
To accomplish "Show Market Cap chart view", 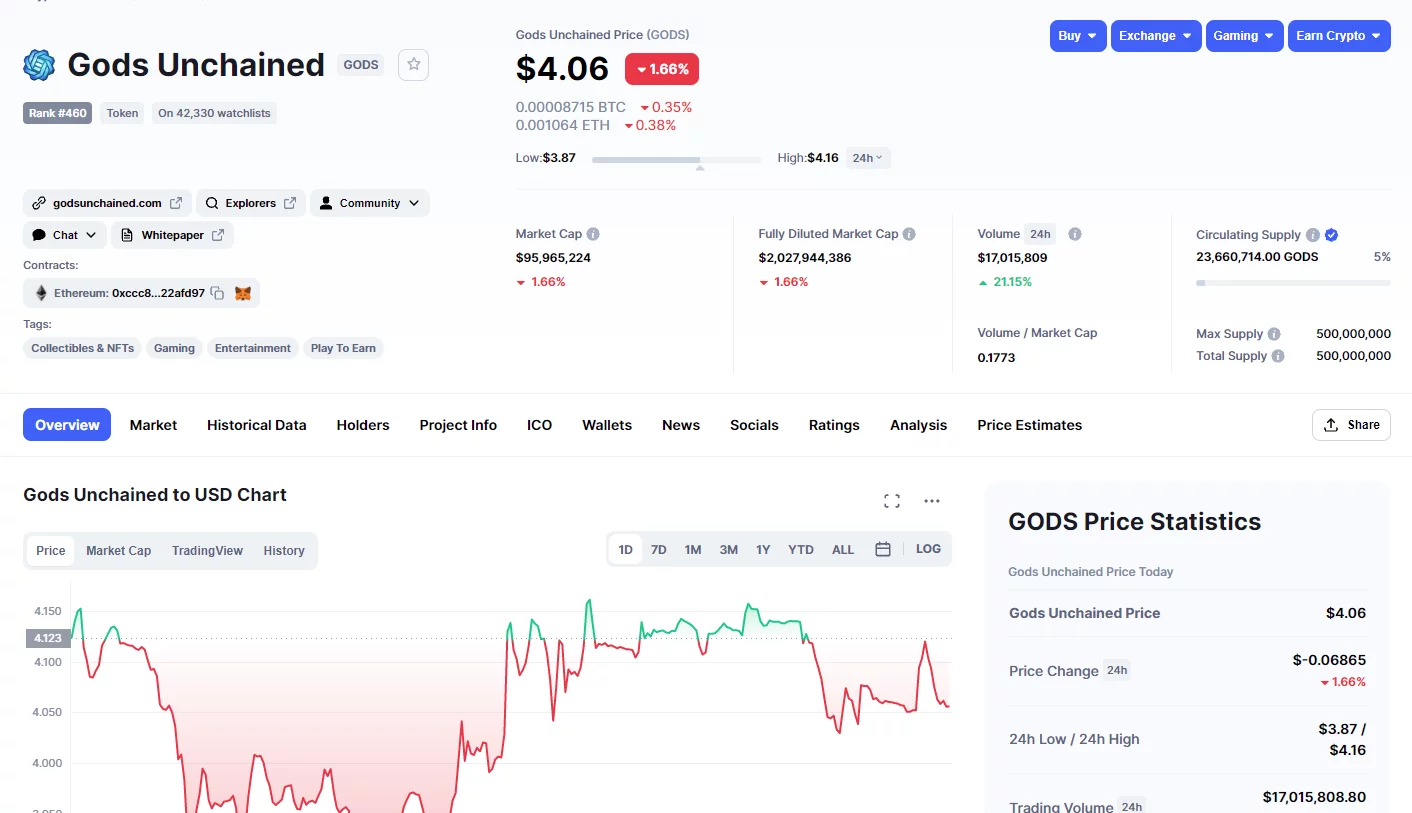I will point(119,551).
